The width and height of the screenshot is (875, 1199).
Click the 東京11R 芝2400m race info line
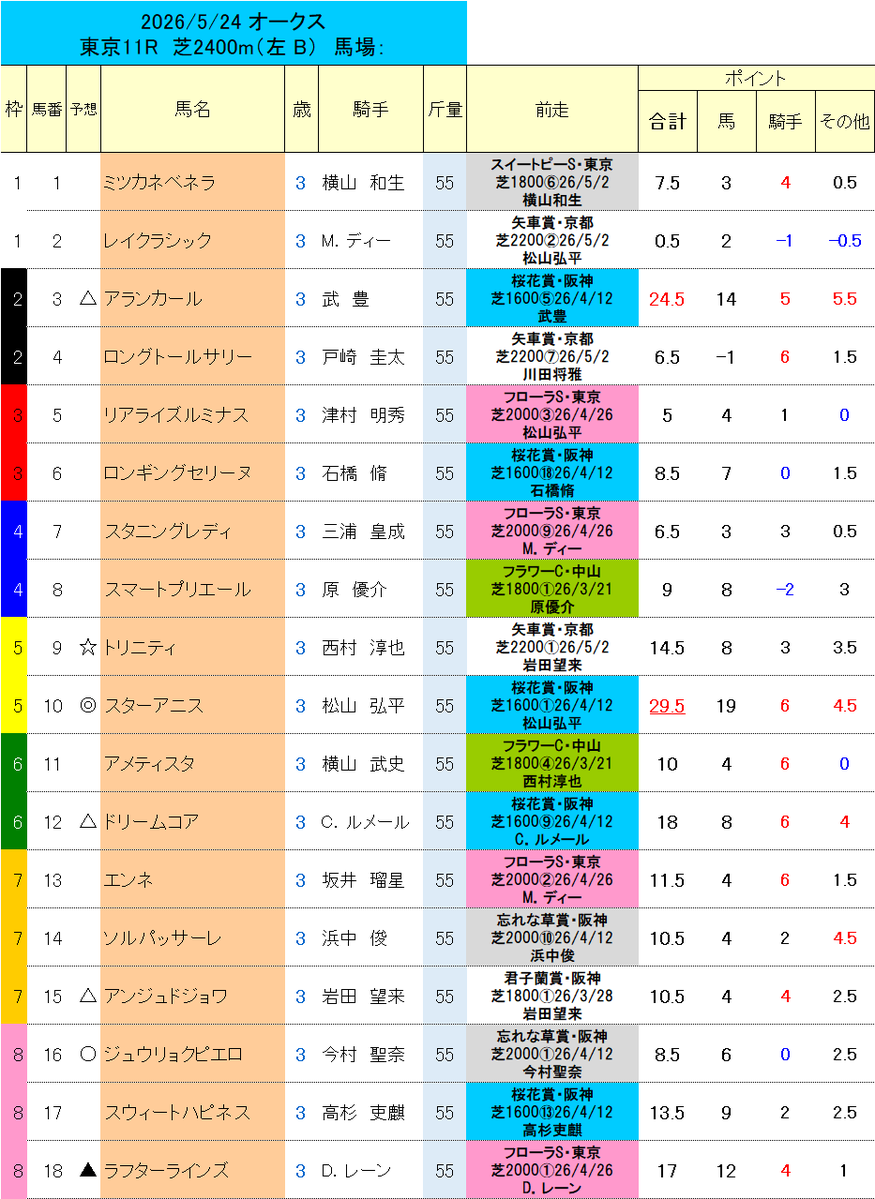point(233,47)
